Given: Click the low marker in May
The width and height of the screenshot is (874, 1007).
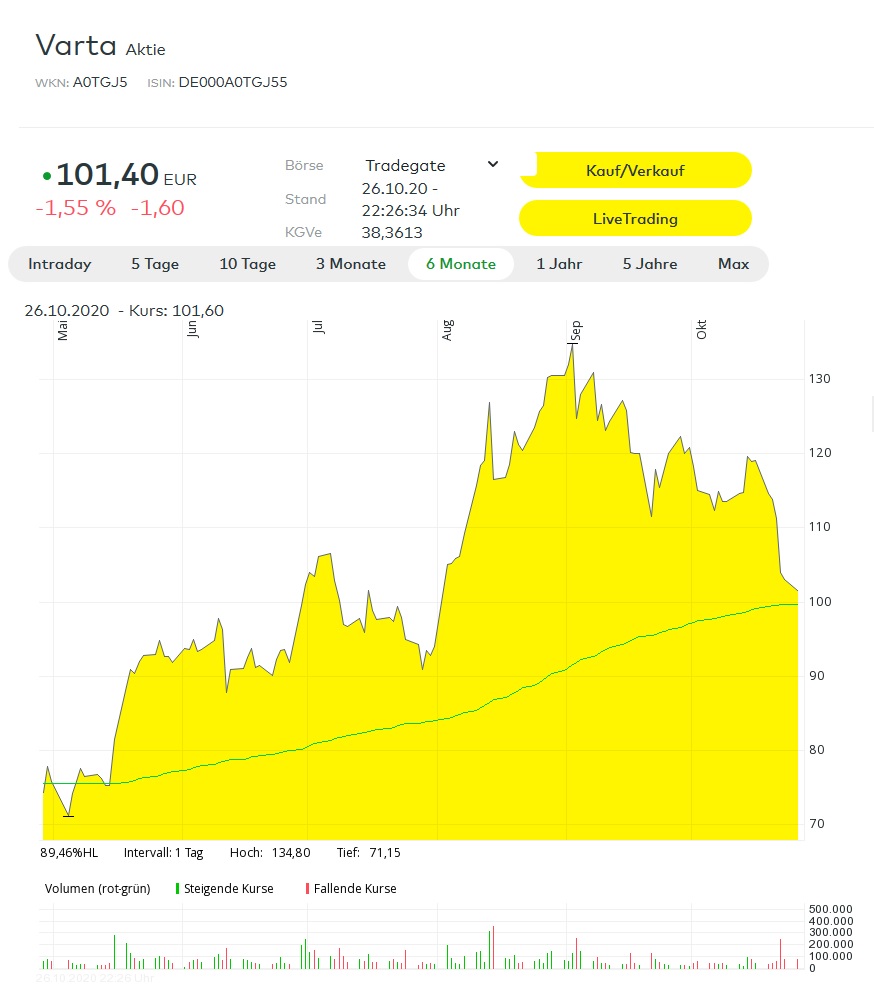Looking at the screenshot, I should [68, 816].
